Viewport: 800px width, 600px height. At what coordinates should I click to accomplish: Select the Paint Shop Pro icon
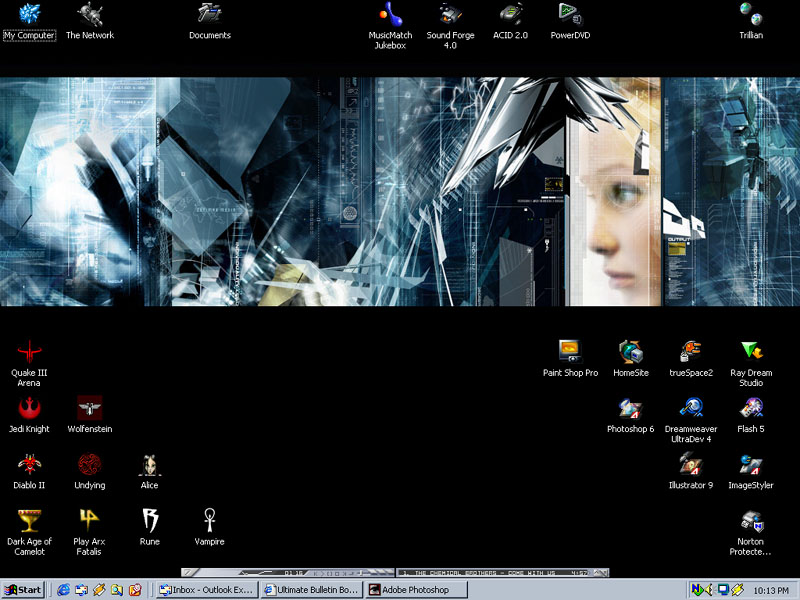tap(570, 359)
